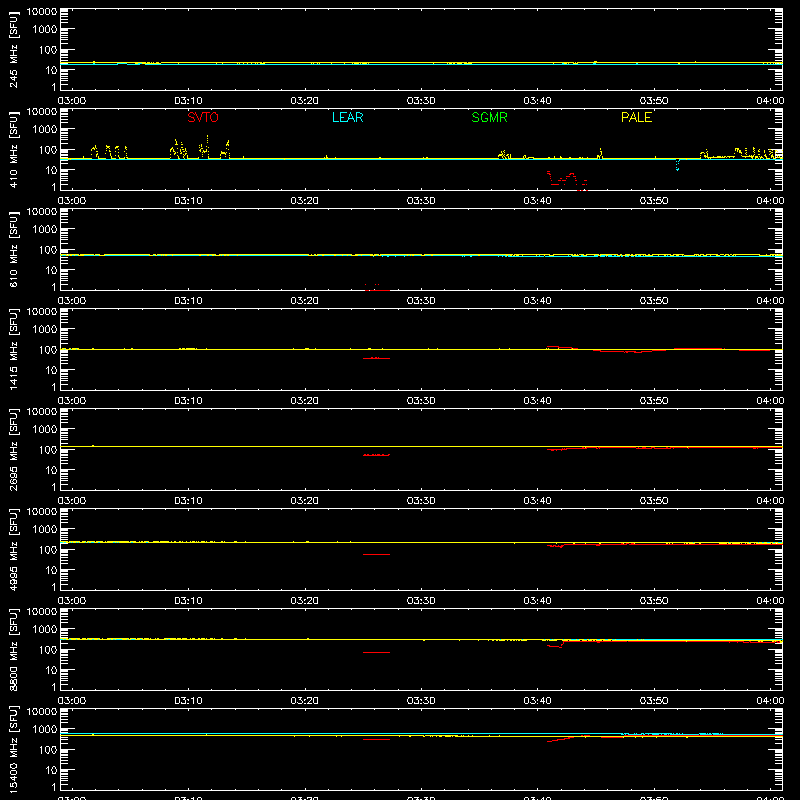Viewport: 800px width, 800px height.
Task: Click the cyan LEAR dip in 410 MHz plot
Action: coord(678,165)
